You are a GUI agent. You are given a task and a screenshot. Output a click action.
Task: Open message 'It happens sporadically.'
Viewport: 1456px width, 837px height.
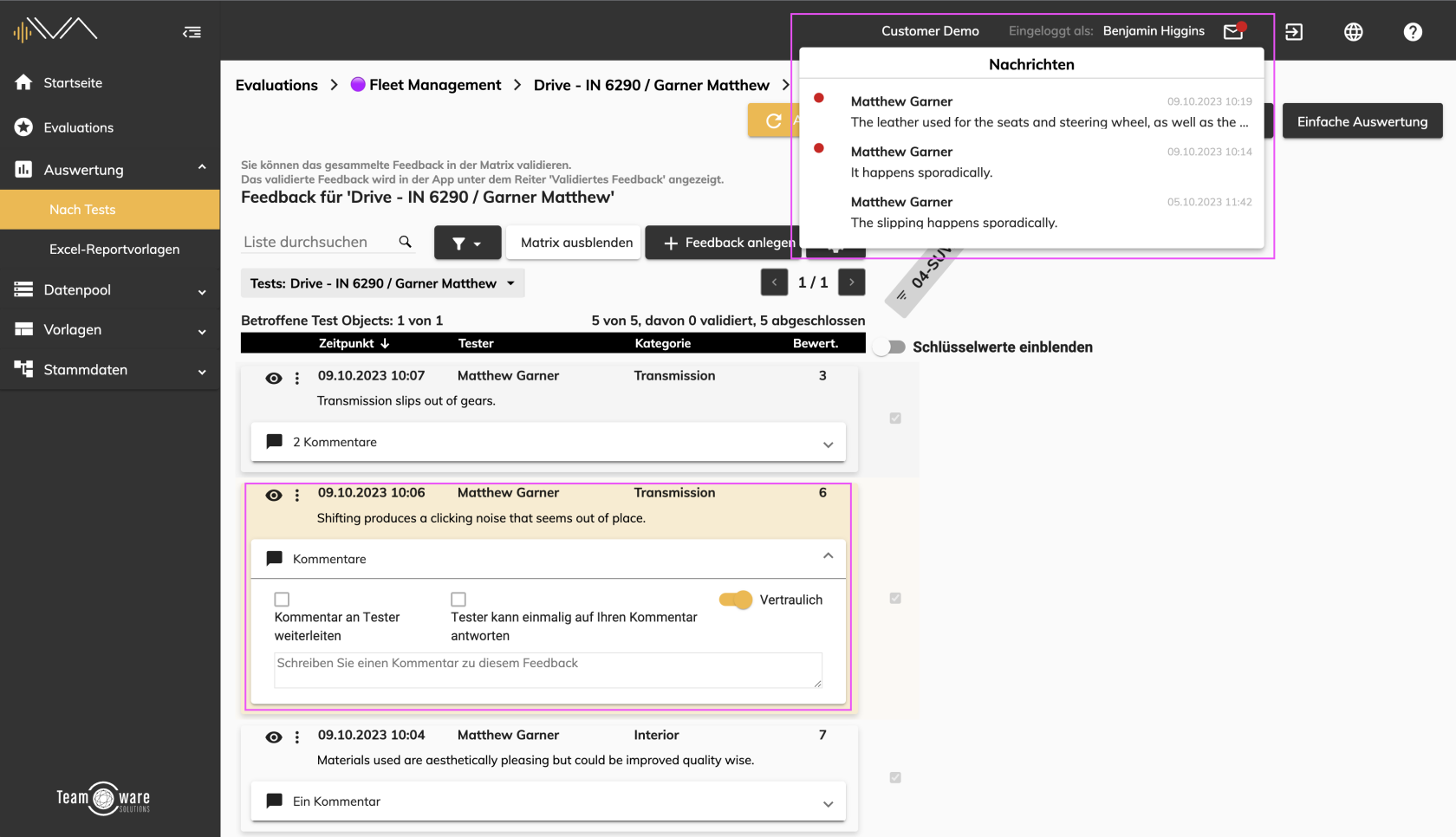[1031, 162]
